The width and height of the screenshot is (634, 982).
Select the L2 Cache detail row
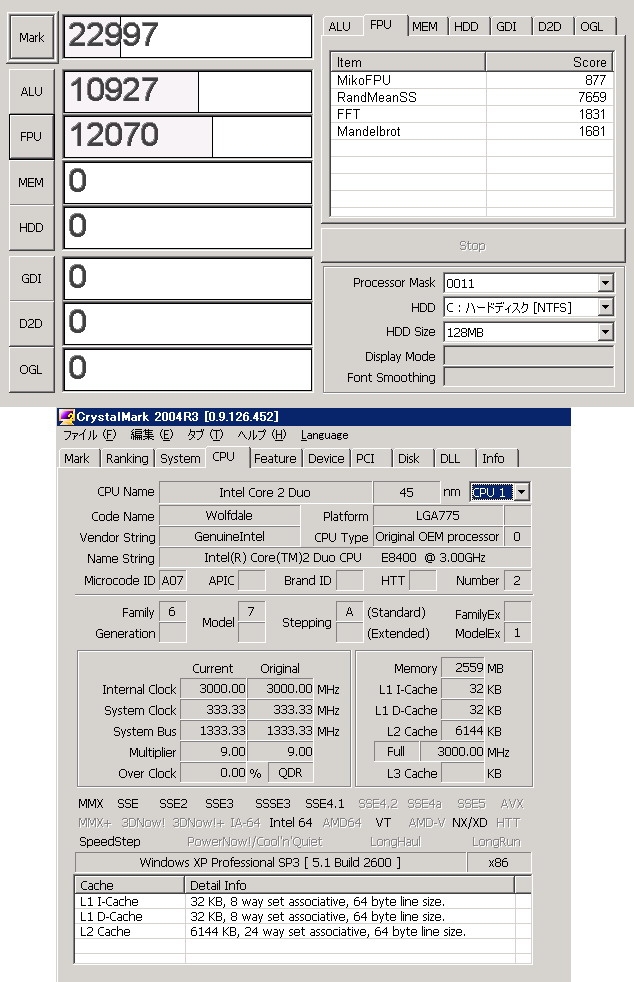pos(303,931)
